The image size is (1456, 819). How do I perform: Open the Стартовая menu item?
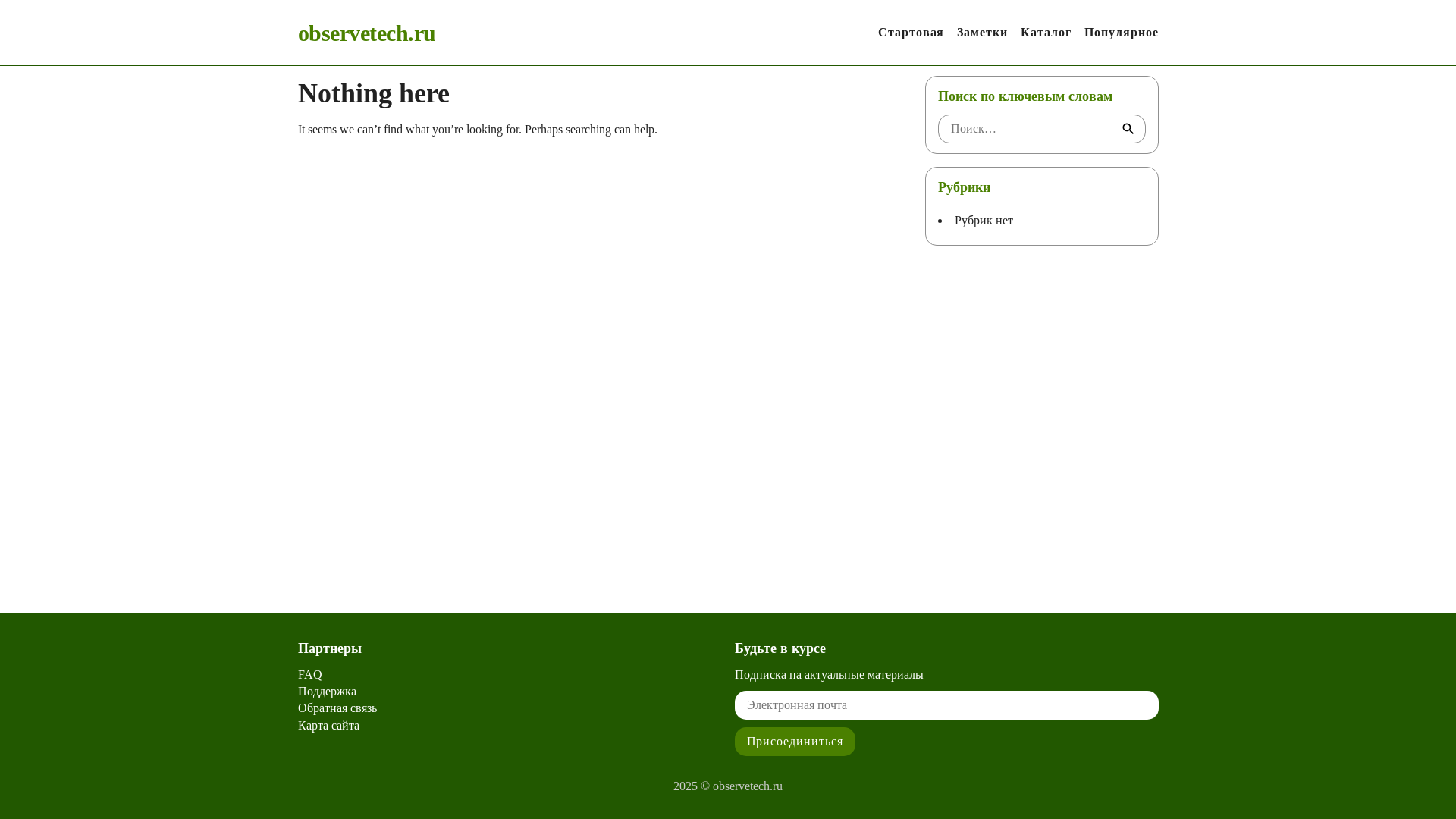911,33
